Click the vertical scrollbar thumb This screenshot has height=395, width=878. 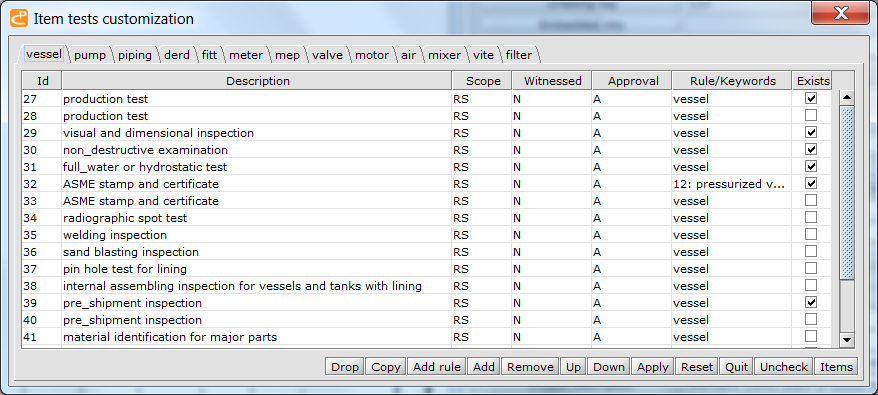(847, 192)
